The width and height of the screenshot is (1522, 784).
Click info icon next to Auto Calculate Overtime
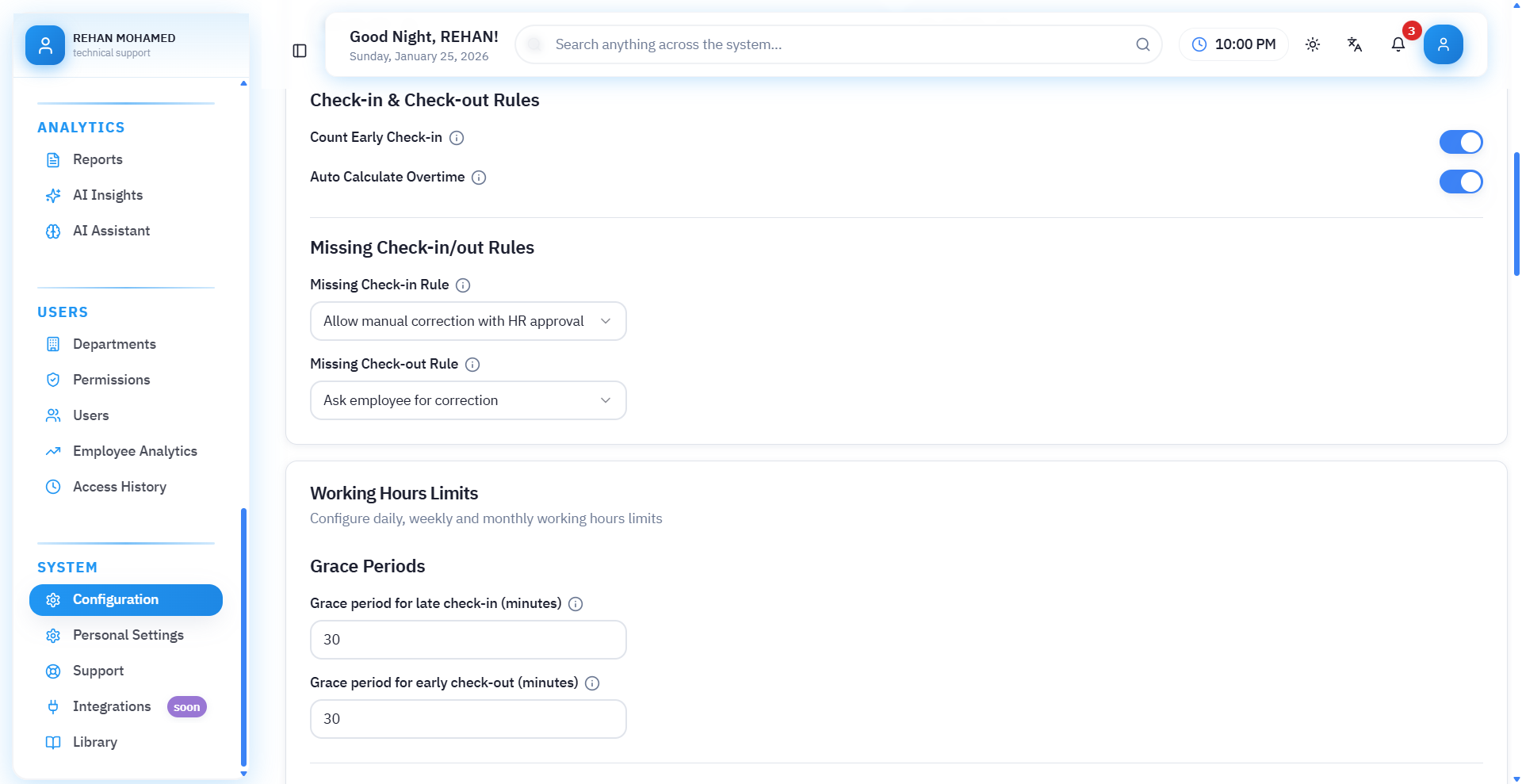click(x=479, y=178)
